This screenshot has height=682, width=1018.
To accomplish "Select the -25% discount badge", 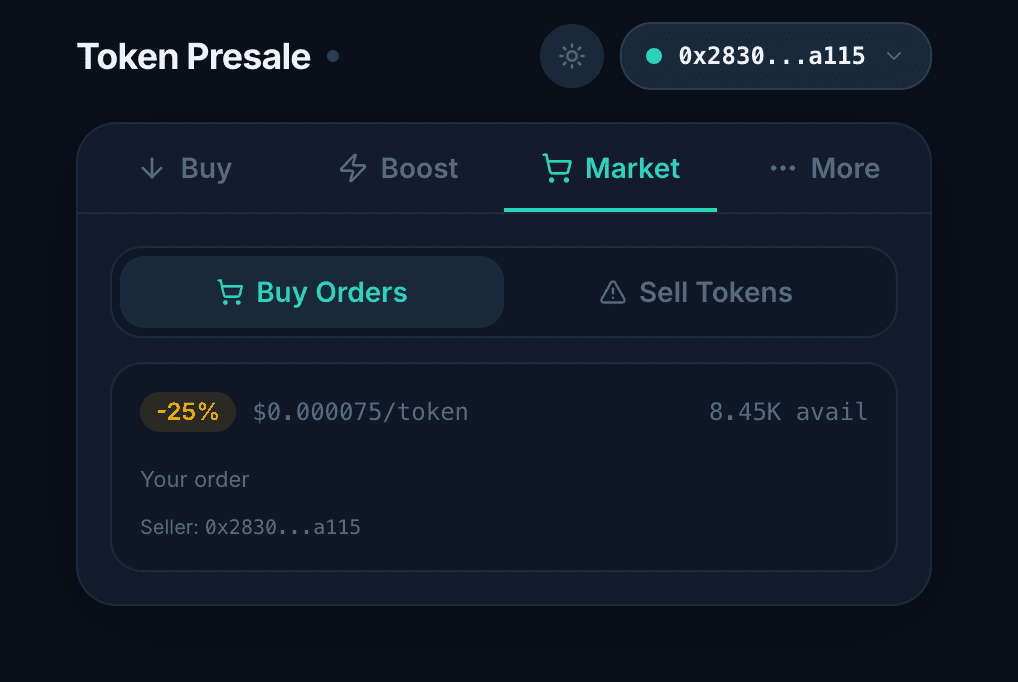I will pos(188,412).
